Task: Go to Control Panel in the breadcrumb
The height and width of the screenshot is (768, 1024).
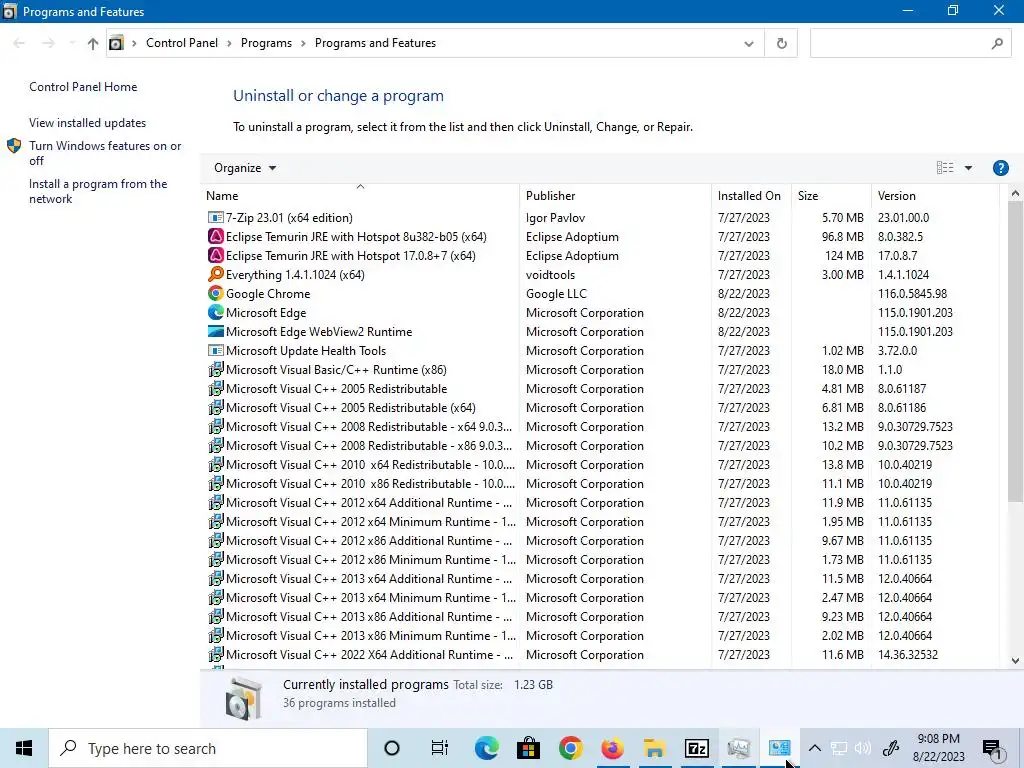Action: [182, 43]
